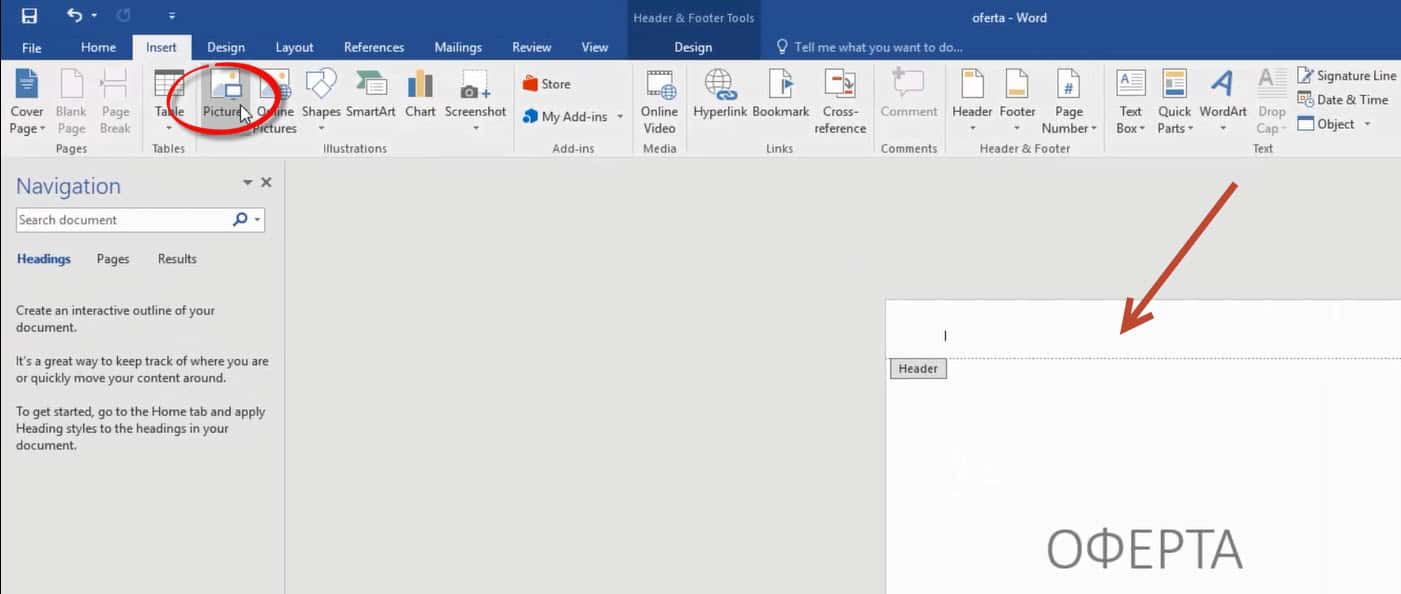Open Customize Quick Access Toolbar dropdown
The image size is (1401, 594).
coord(172,16)
